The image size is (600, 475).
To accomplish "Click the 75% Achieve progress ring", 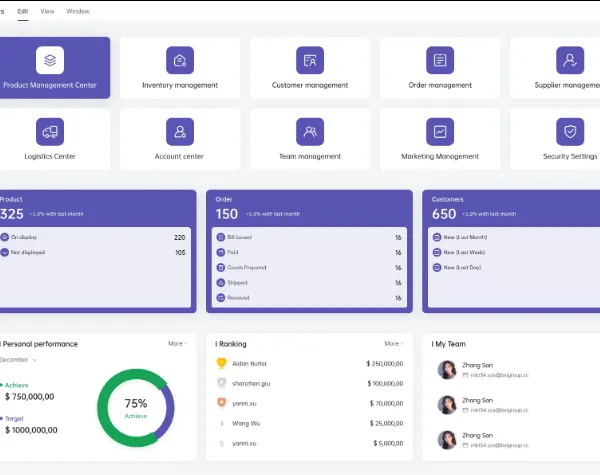I will click(136, 408).
